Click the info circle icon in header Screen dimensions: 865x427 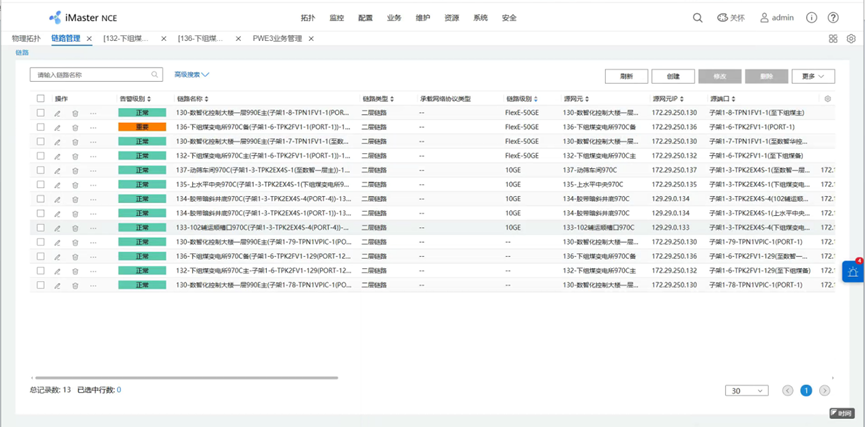(811, 18)
